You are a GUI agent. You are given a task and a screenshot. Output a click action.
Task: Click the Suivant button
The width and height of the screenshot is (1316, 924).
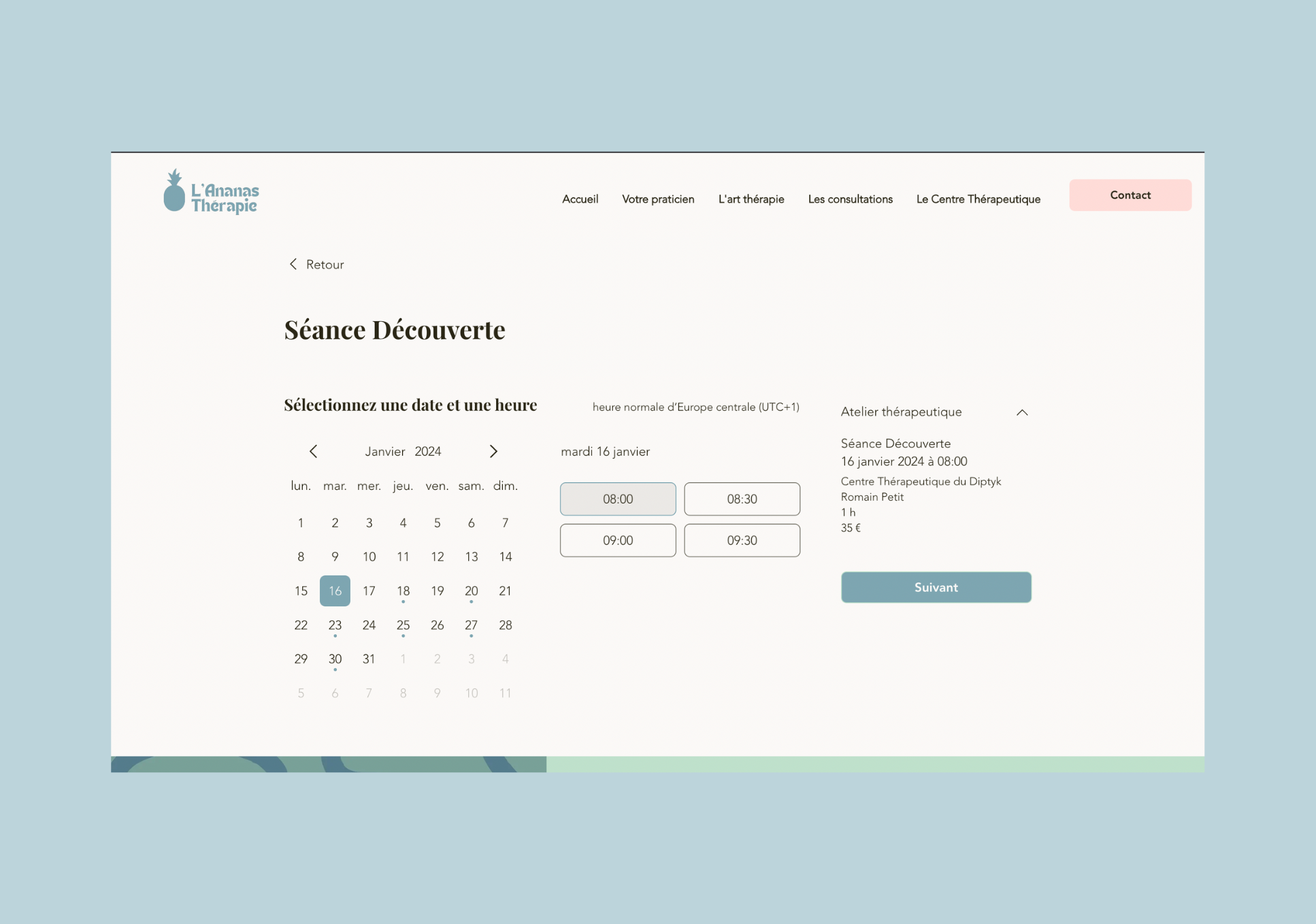(x=936, y=587)
